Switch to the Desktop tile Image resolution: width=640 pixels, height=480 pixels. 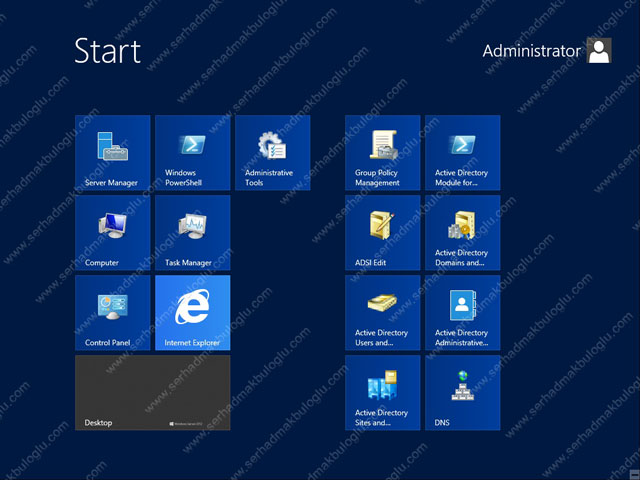pyautogui.click(x=153, y=393)
